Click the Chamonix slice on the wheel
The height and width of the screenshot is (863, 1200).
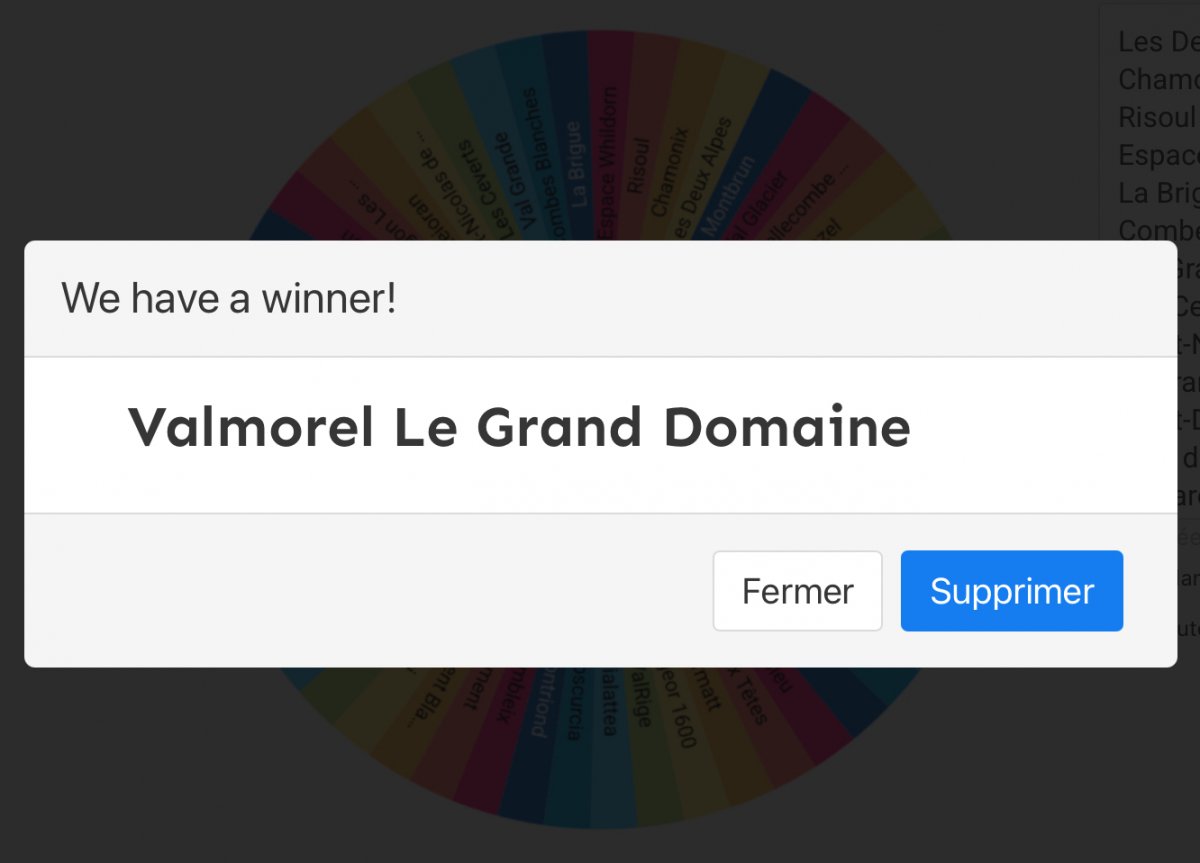coord(669,172)
